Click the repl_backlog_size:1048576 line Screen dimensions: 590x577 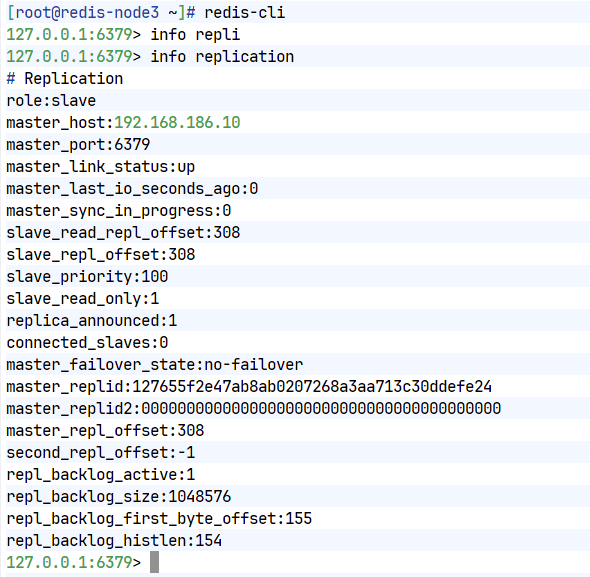[x=119, y=497]
